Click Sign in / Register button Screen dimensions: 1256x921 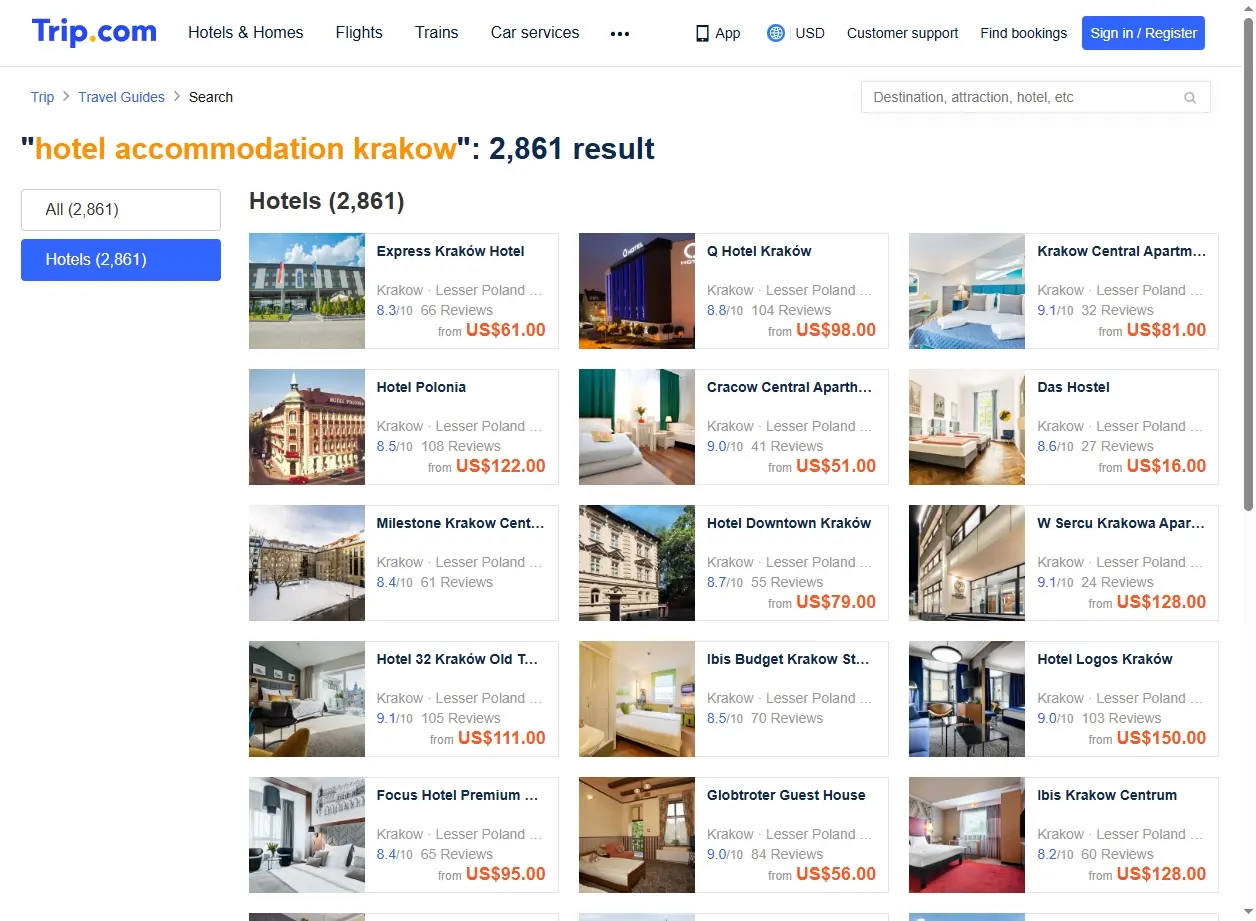pyautogui.click(x=1143, y=33)
